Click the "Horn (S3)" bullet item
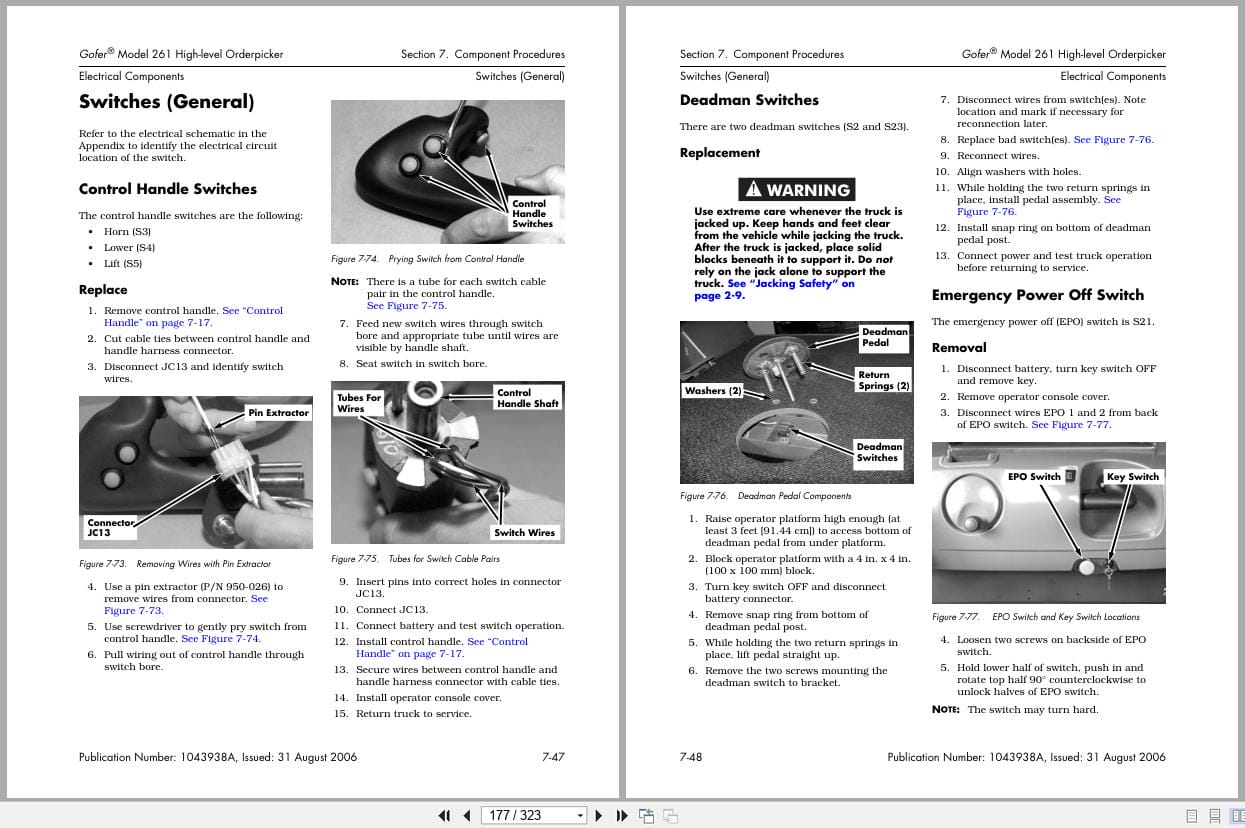Viewport: 1245px width, 828px height. pyautogui.click(x=127, y=231)
